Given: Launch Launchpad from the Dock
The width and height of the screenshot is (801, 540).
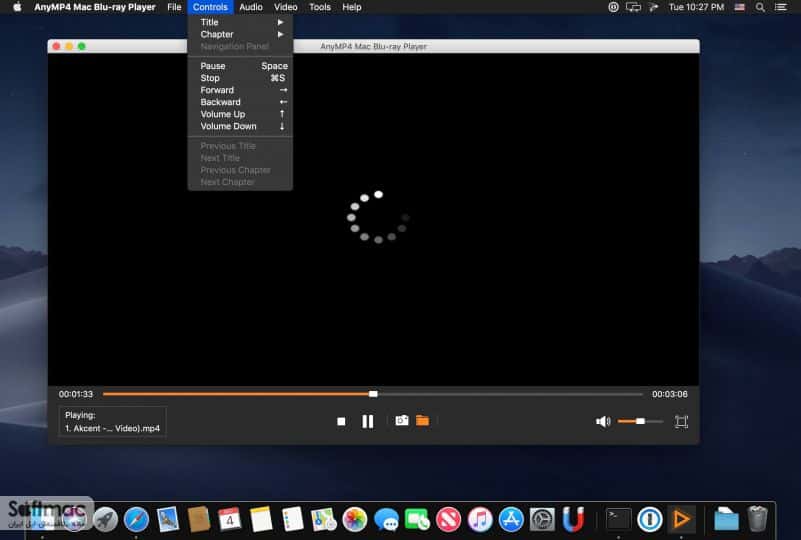Looking at the screenshot, I should coord(106,520).
